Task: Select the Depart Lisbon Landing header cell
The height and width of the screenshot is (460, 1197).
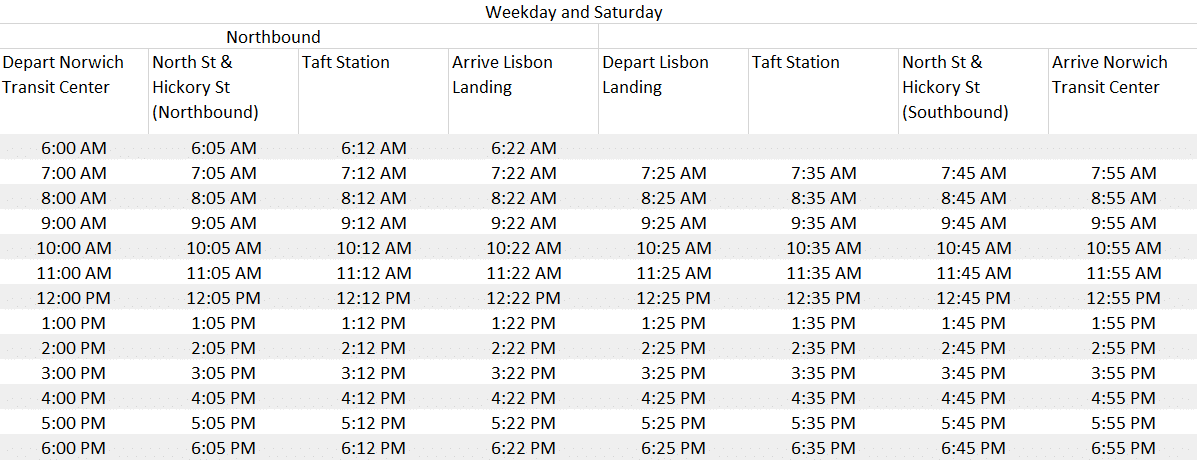Action: pyautogui.click(x=673, y=92)
